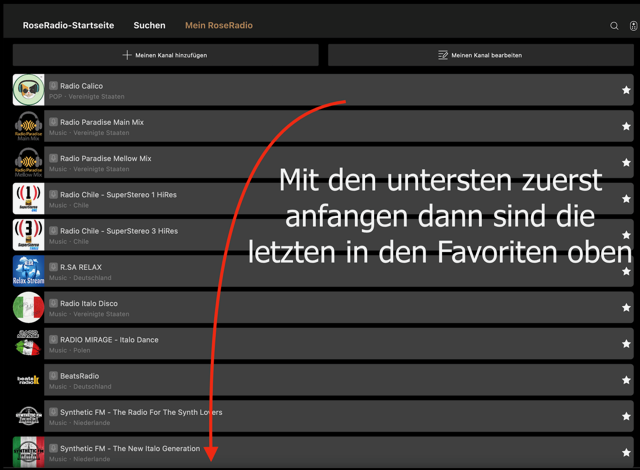Click the Synthetic FM Synth Lovers logo
The image size is (640, 470).
tap(29, 416)
